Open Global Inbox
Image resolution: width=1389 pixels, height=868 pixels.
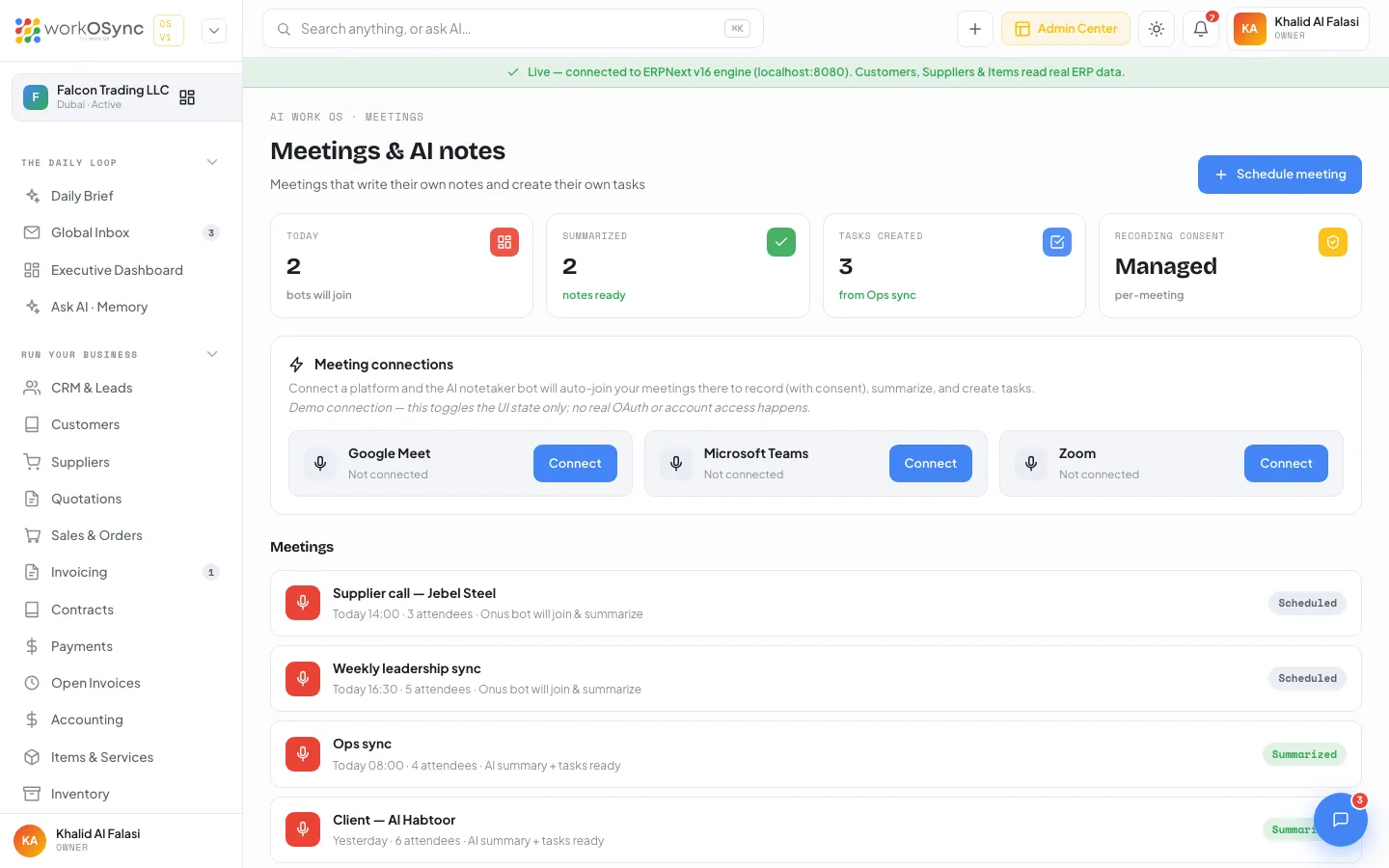coord(122,232)
